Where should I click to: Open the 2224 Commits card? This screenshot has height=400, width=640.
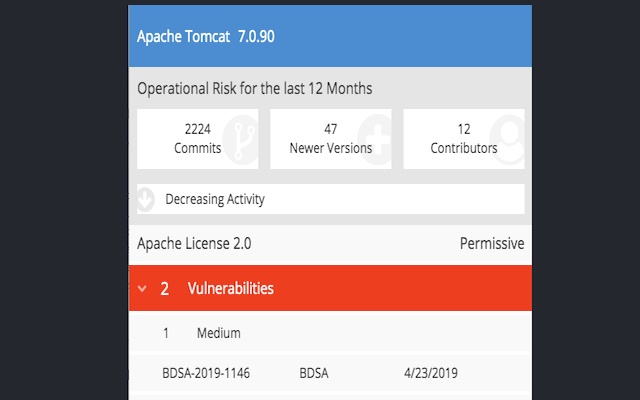197,139
